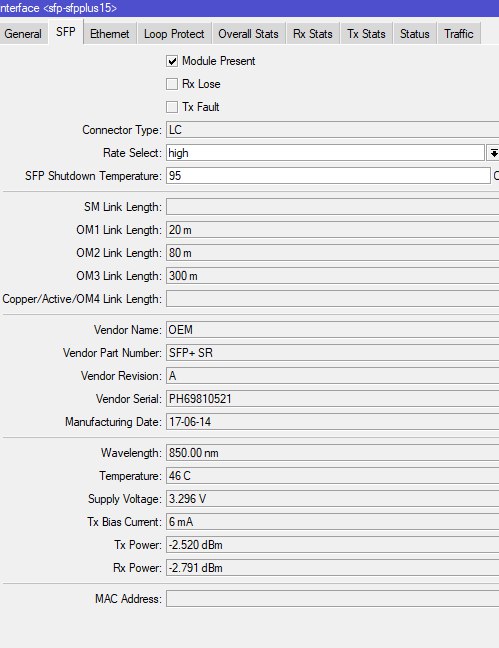Image resolution: width=499 pixels, height=648 pixels.
Task: Toggle the Tx Fault checkbox
Action: coord(172,107)
